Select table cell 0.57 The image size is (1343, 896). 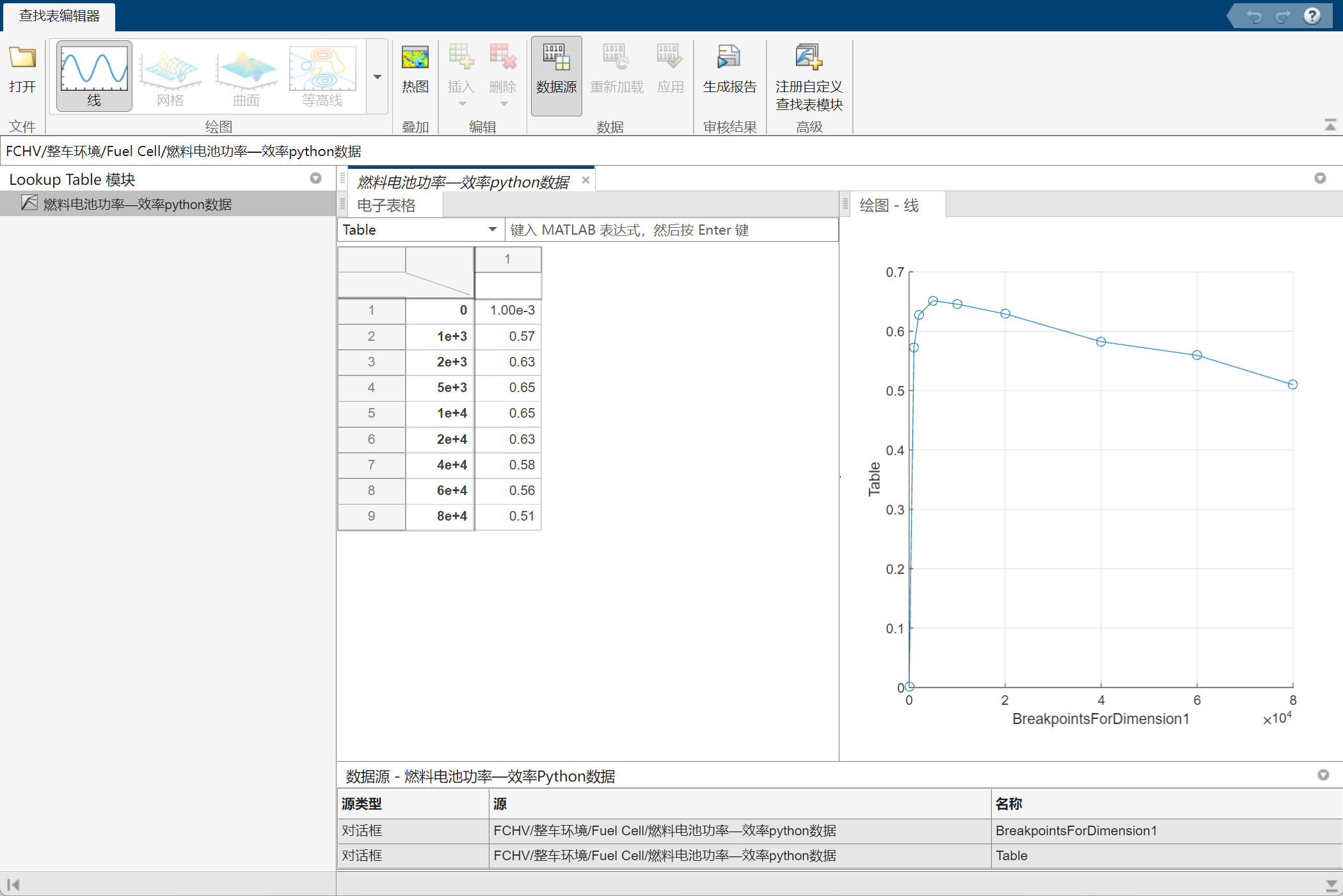[508, 336]
